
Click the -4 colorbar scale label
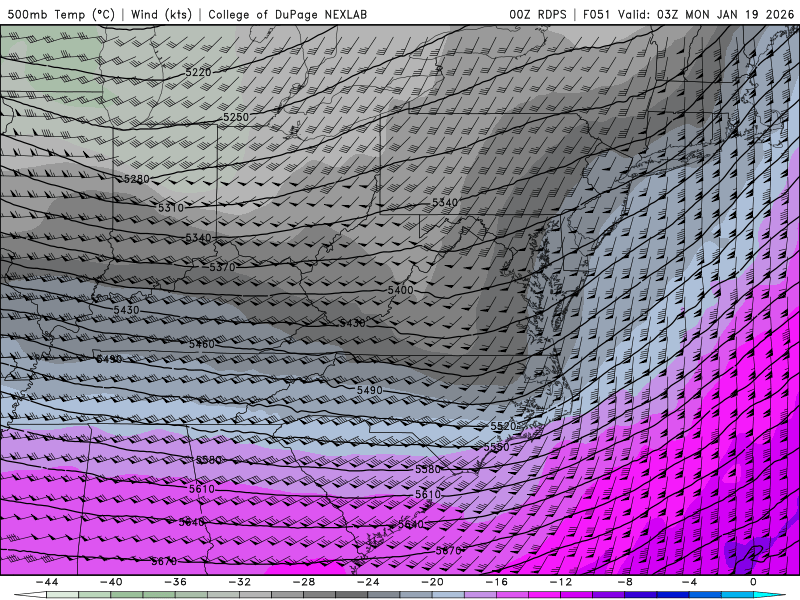click(690, 582)
